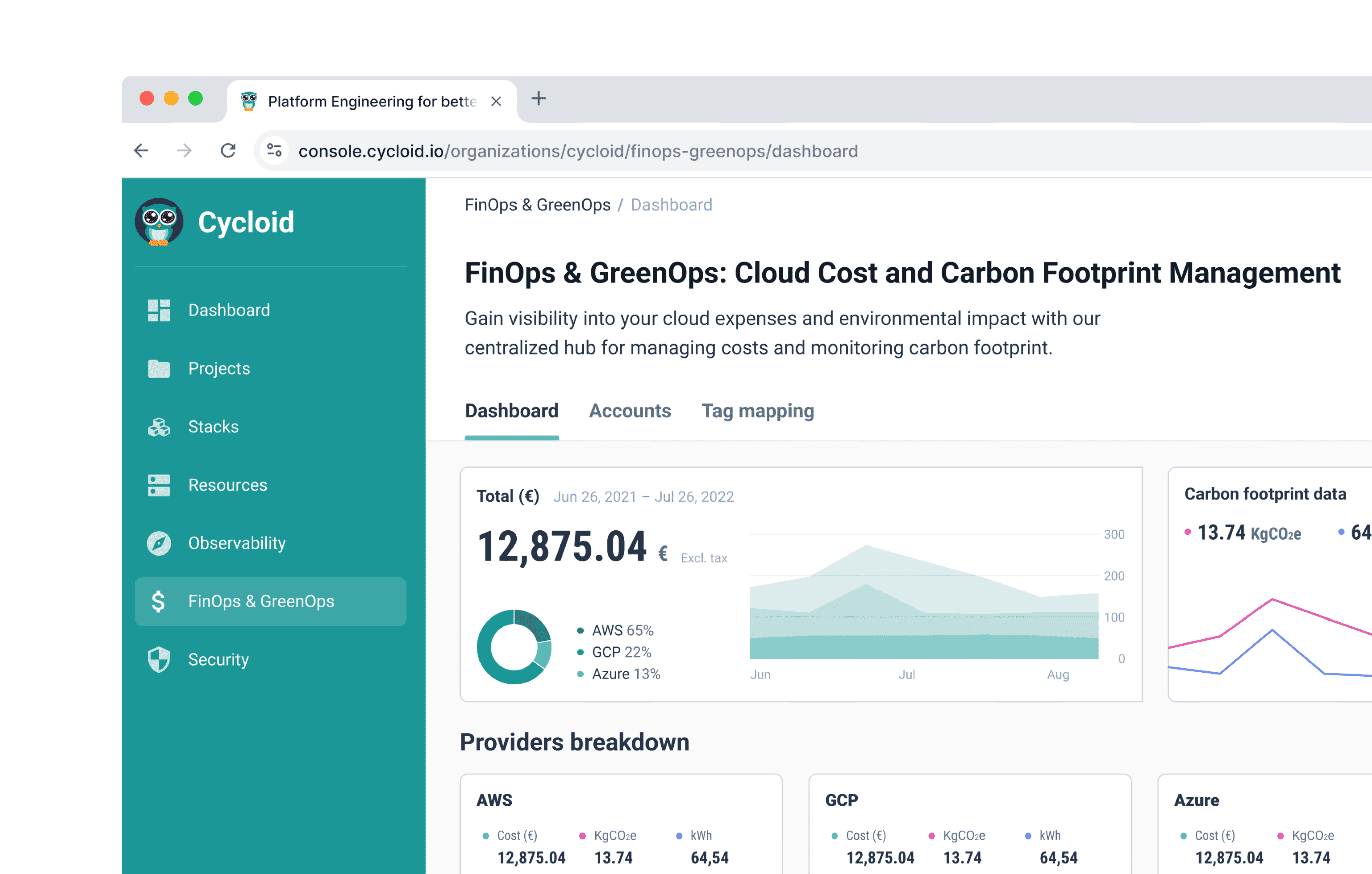1372x874 pixels.
Task: Click the GCP 22% legend entry
Action: coord(614,652)
